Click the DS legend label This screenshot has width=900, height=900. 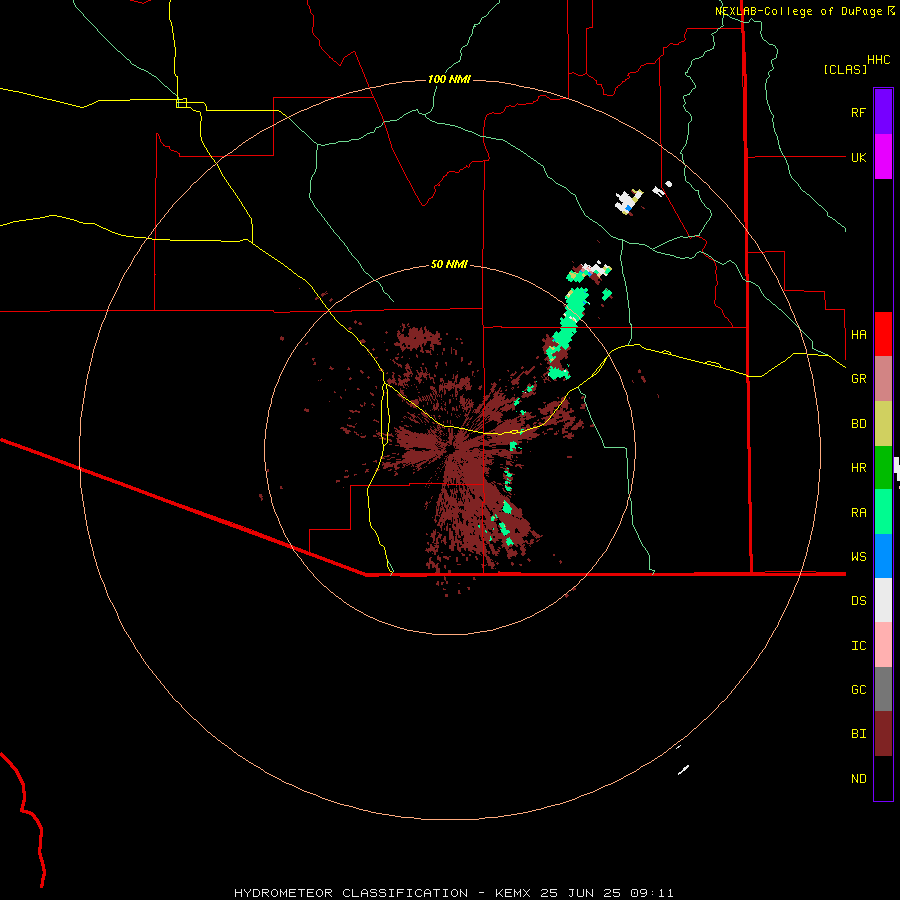tap(858, 601)
